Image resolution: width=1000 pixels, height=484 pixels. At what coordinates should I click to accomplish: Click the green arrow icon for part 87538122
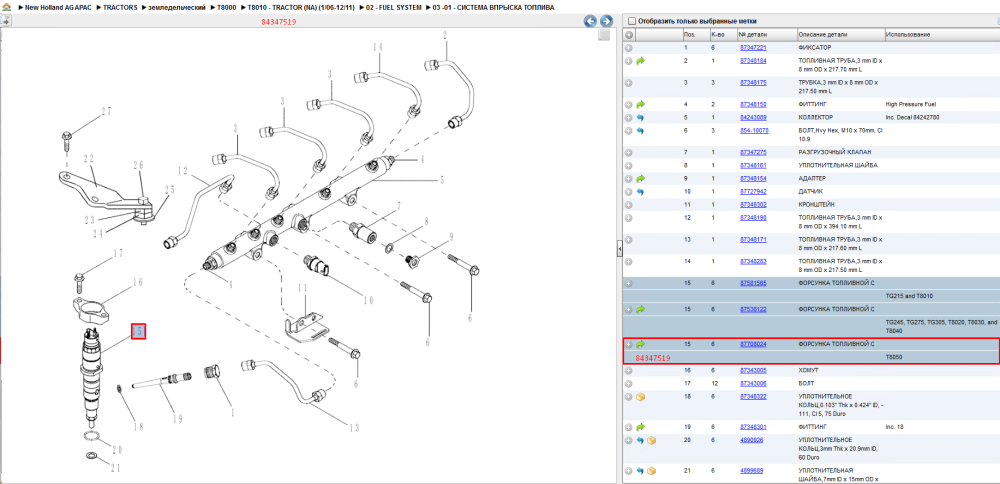pyautogui.click(x=641, y=309)
